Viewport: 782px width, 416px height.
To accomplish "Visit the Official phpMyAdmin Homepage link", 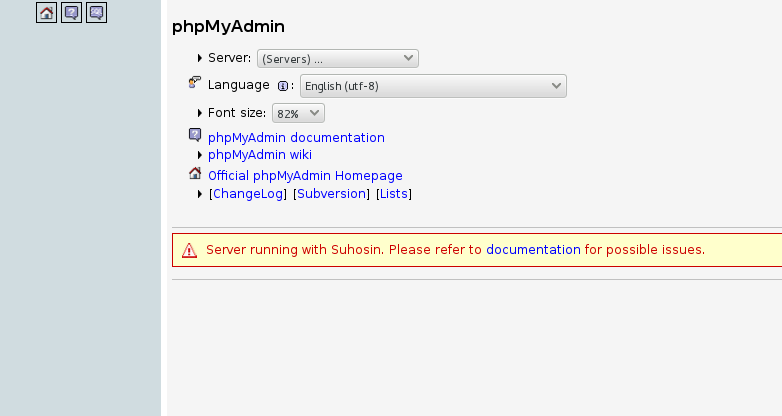I will tap(305, 176).
